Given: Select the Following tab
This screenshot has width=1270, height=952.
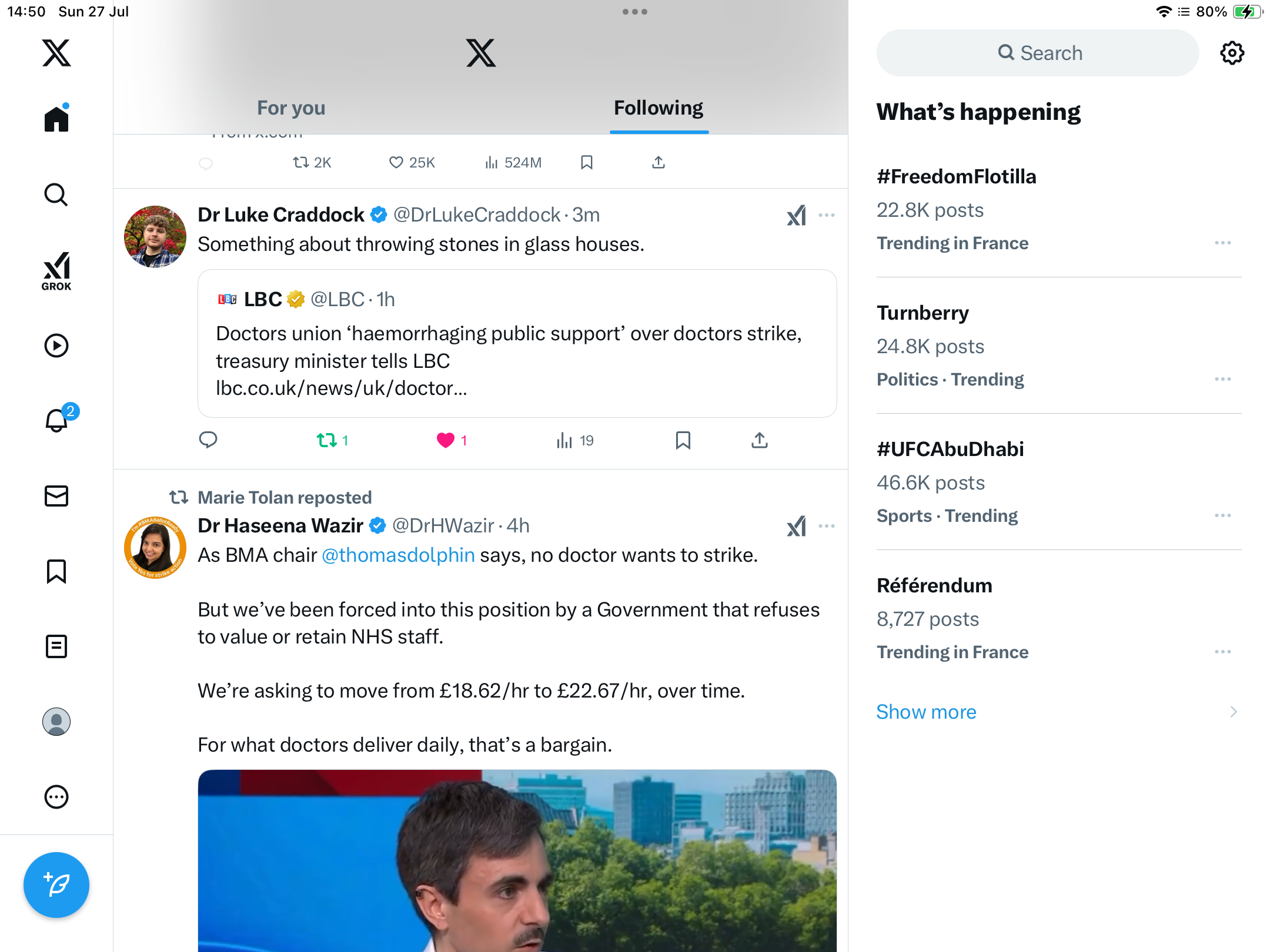Looking at the screenshot, I should 659,108.
